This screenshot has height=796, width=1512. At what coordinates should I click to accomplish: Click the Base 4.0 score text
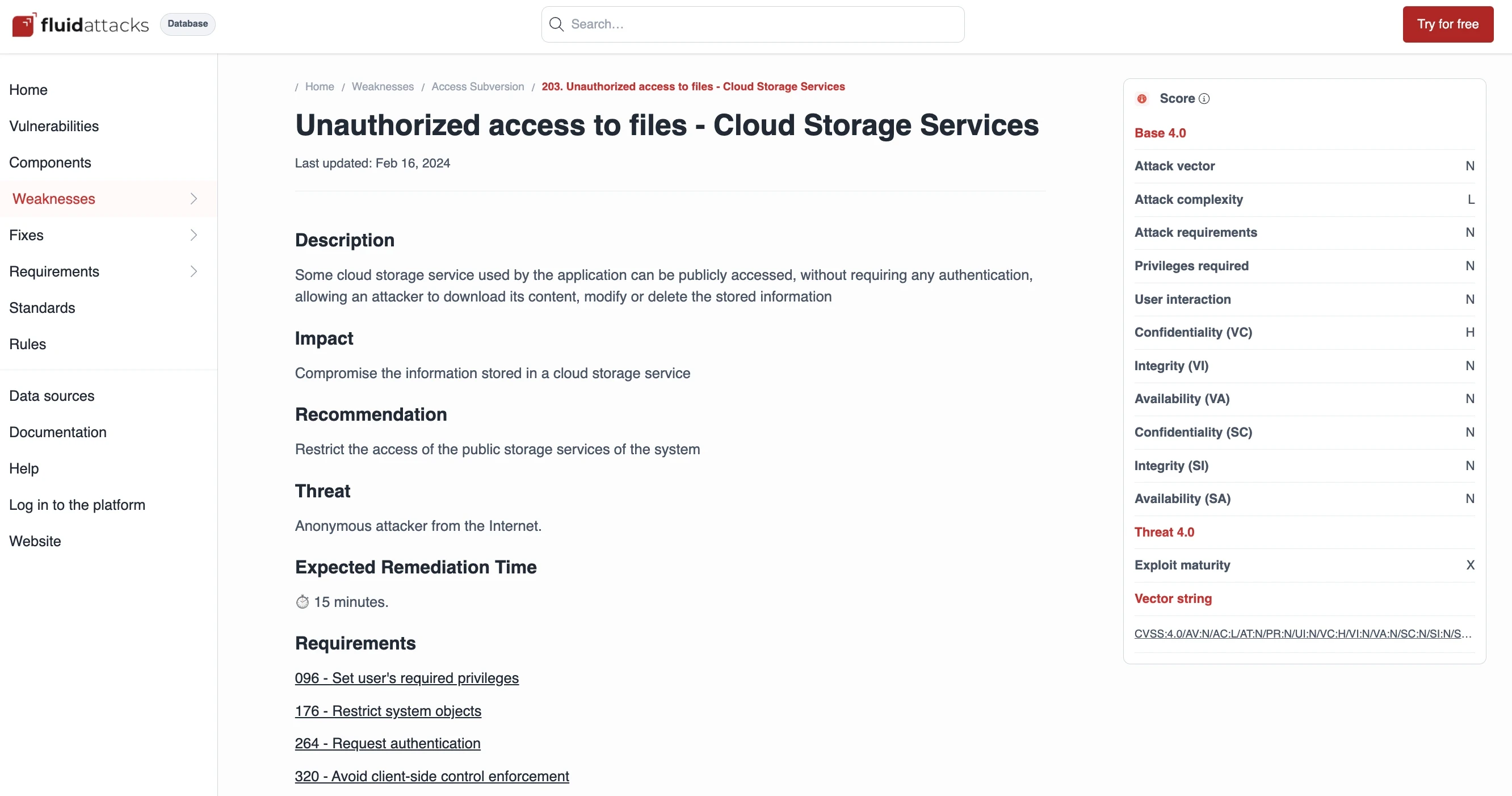[x=1160, y=133]
